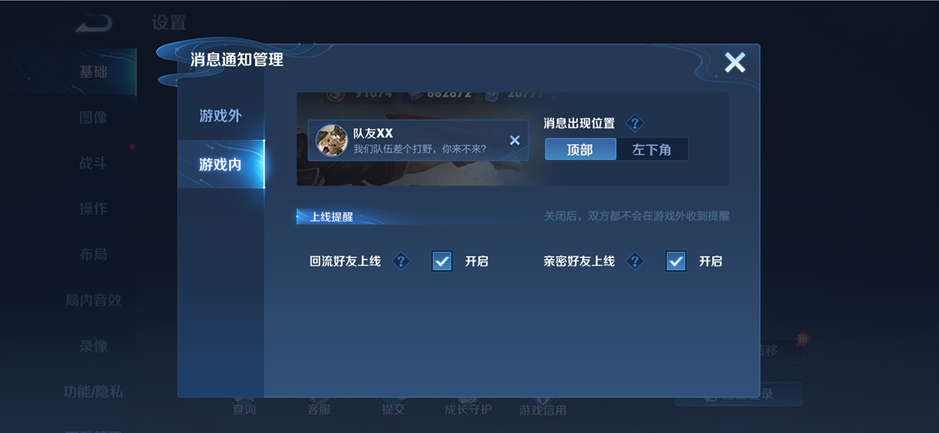
Task: Open the help icon beside 亲密好友上线
Action: pyautogui.click(x=635, y=261)
